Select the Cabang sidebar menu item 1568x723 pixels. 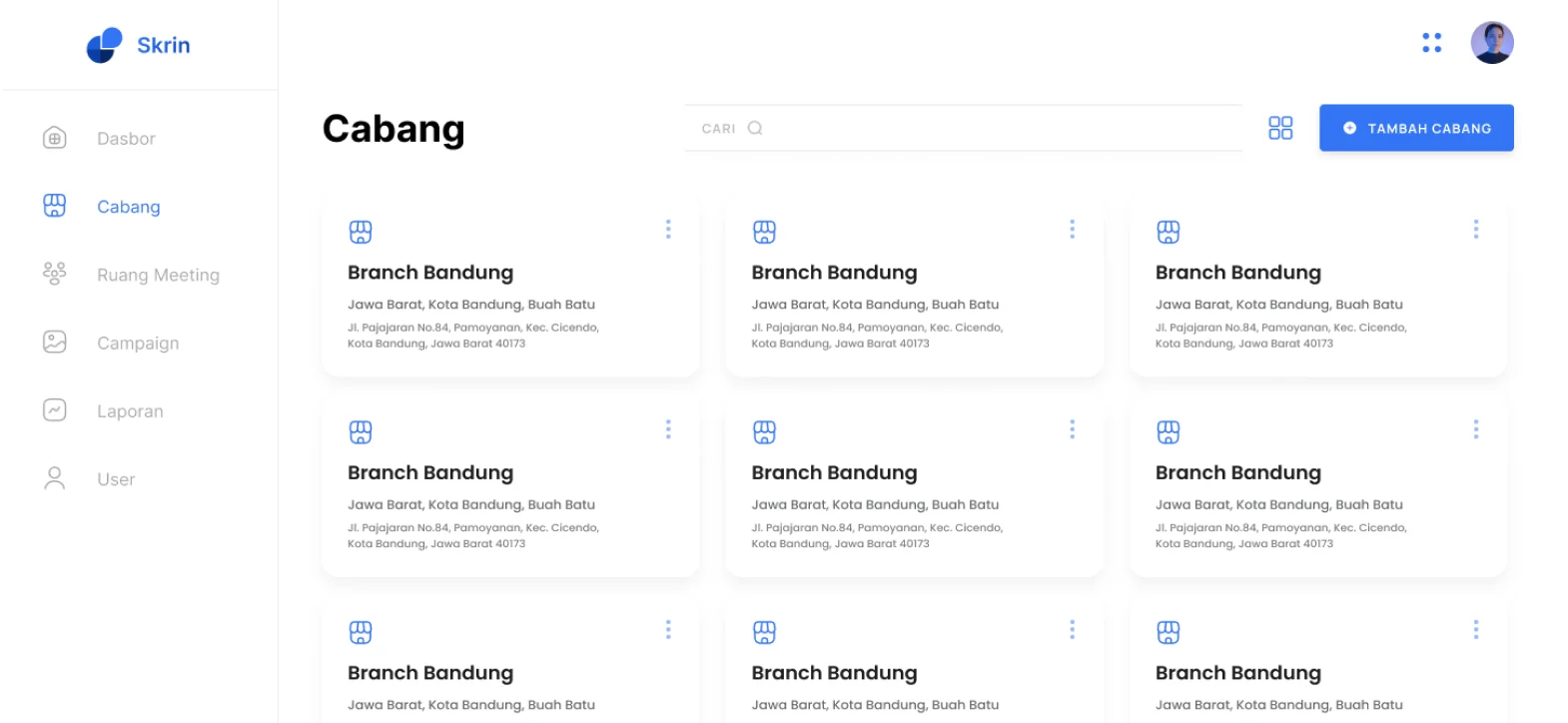click(128, 207)
